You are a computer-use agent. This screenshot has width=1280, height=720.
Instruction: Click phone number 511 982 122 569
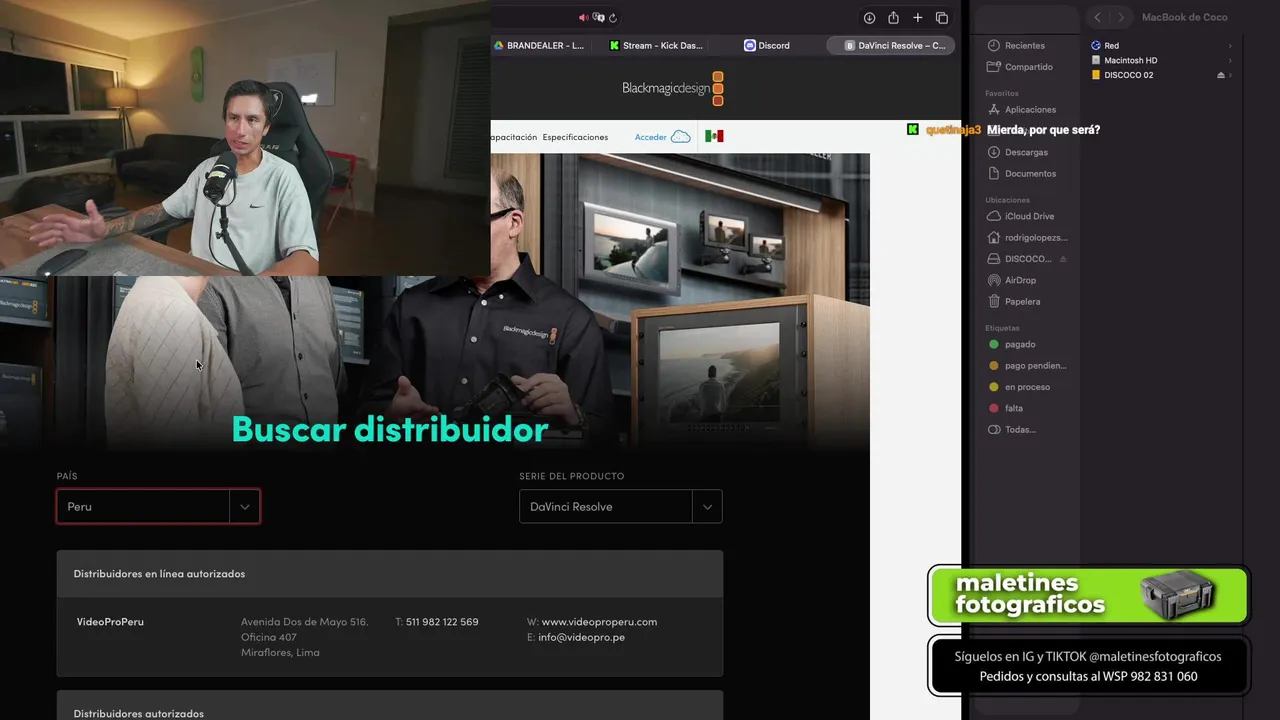click(x=442, y=622)
